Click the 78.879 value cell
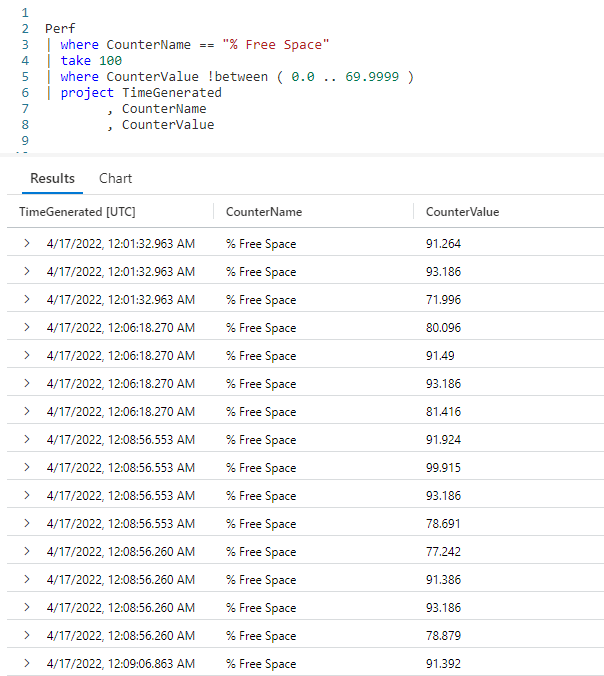 click(x=443, y=635)
